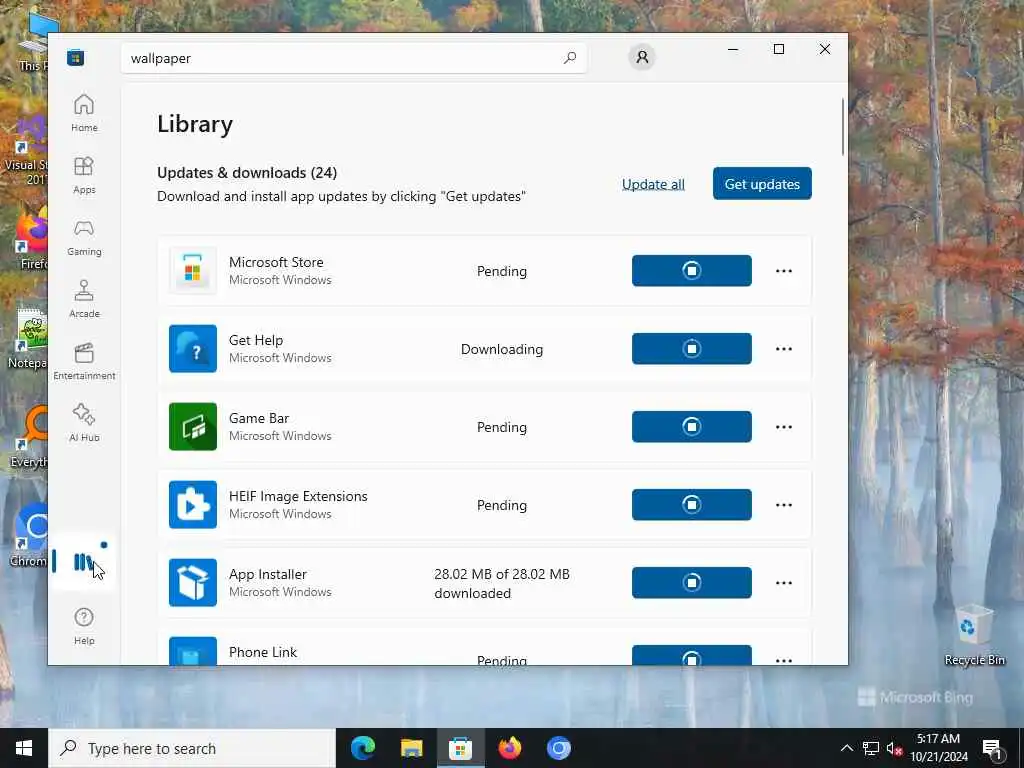1024x768 pixels.
Task: Click the search magnifier icon
Action: pyautogui.click(x=569, y=58)
